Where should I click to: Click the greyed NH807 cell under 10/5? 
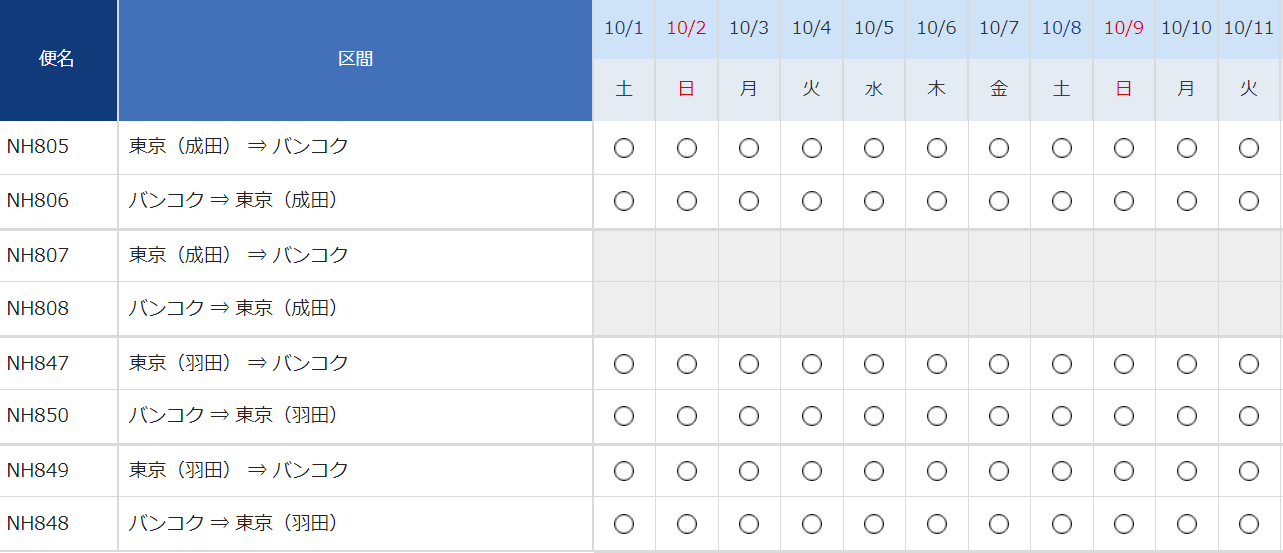874,256
